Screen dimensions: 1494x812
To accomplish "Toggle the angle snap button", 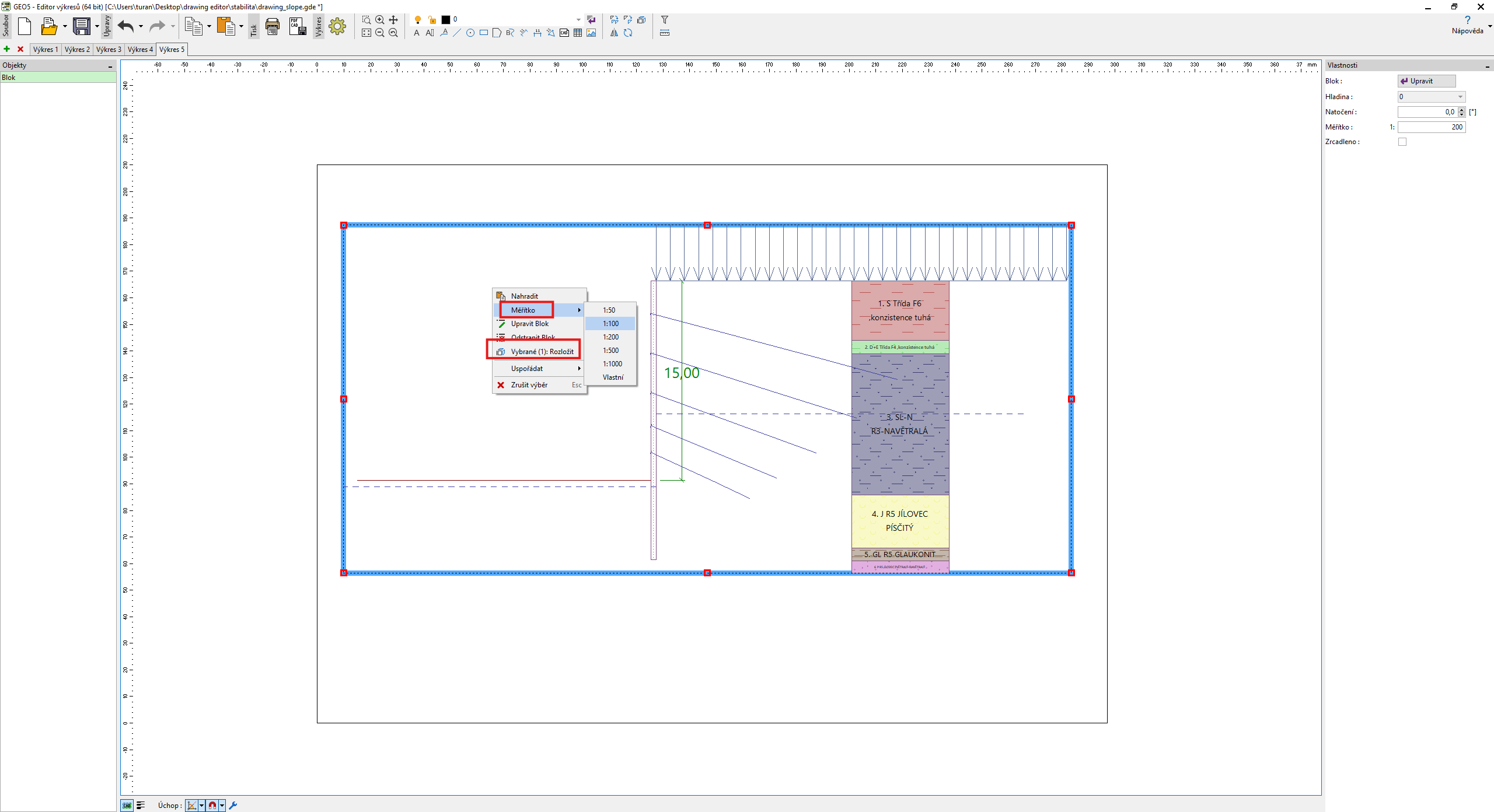I will click(x=192, y=805).
